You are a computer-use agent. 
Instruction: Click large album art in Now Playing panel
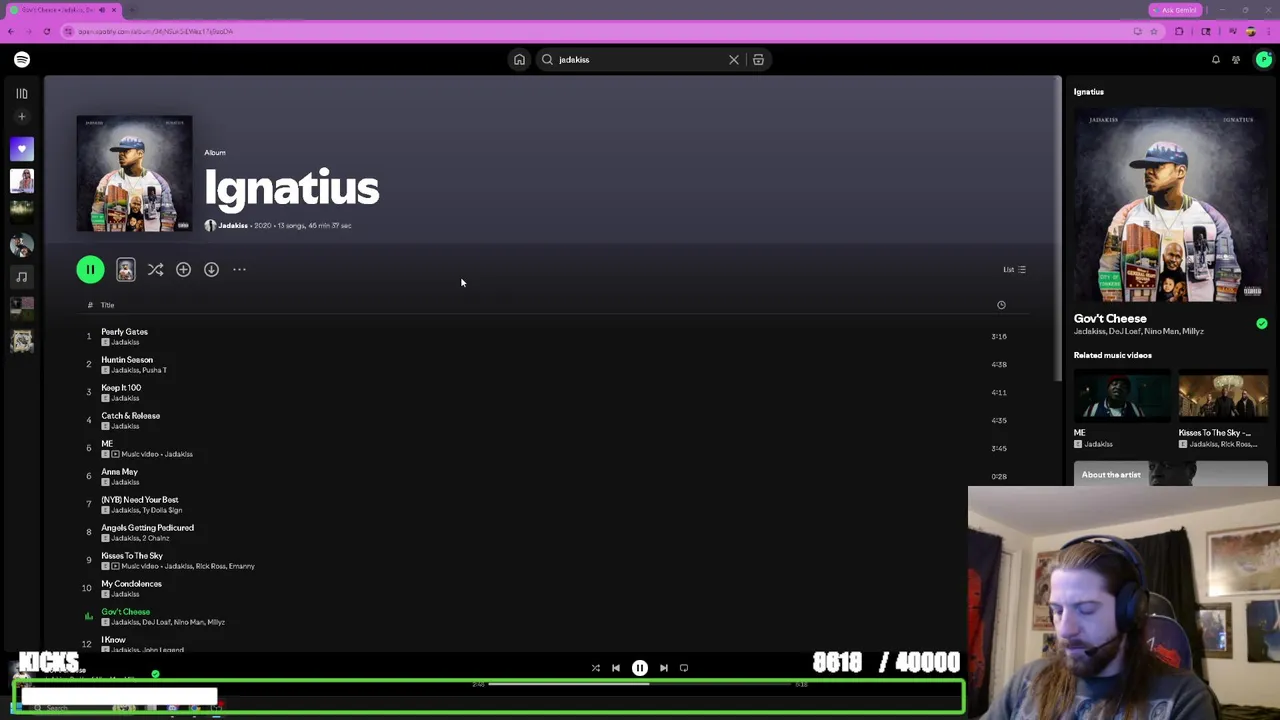[x=1171, y=205]
